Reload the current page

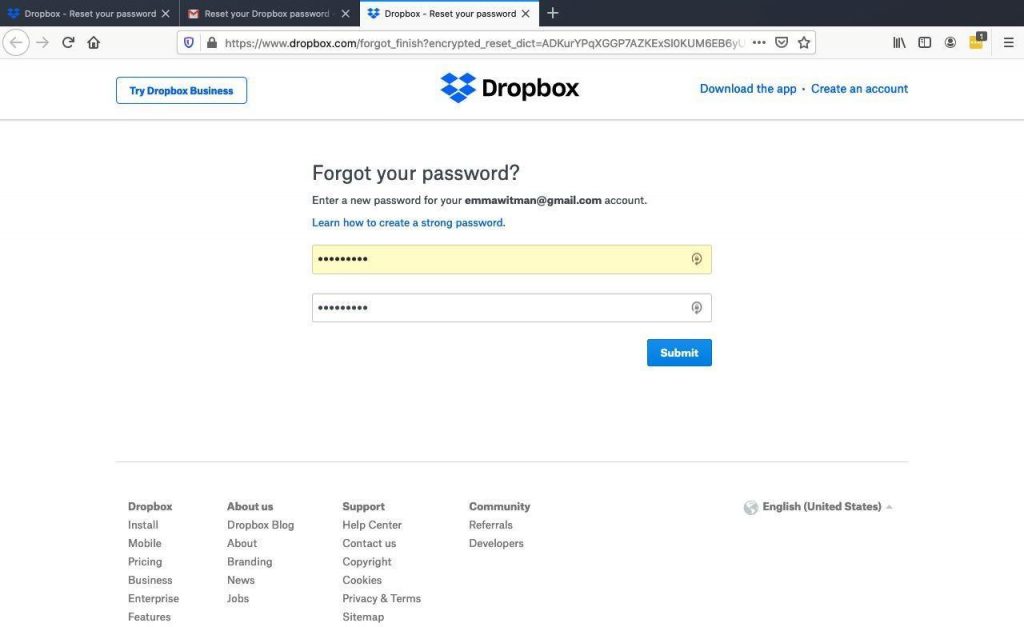(68, 43)
